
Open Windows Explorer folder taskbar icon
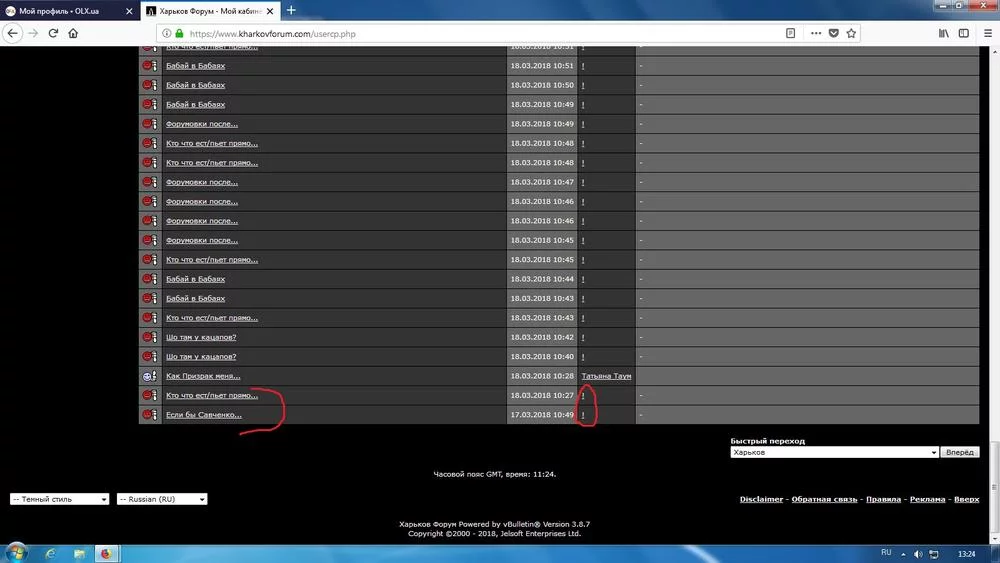tap(79, 554)
